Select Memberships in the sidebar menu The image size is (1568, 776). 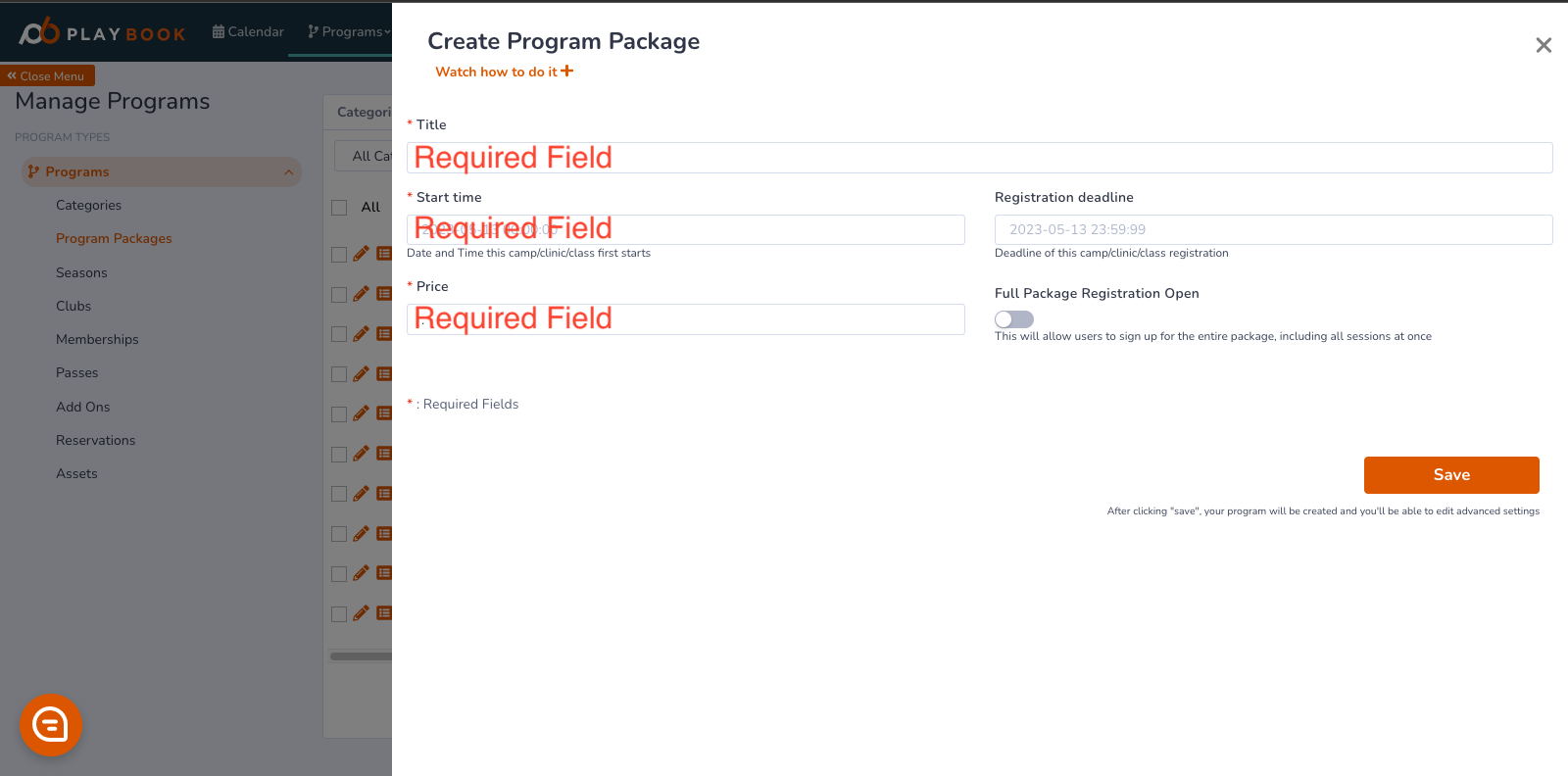click(97, 339)
